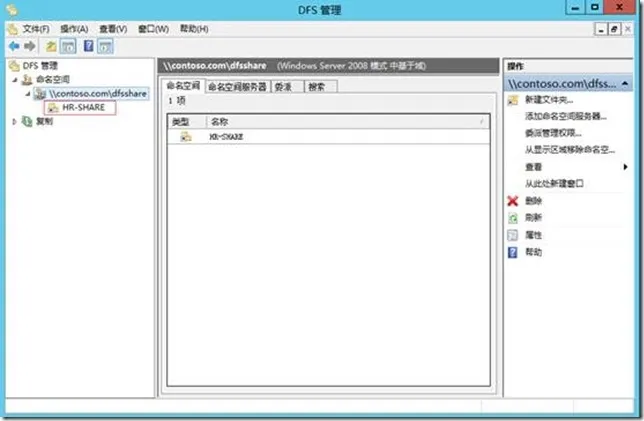Click the Back arrow toolbar icon
Viewport: 644px width, 421px height.
[14, 46]
